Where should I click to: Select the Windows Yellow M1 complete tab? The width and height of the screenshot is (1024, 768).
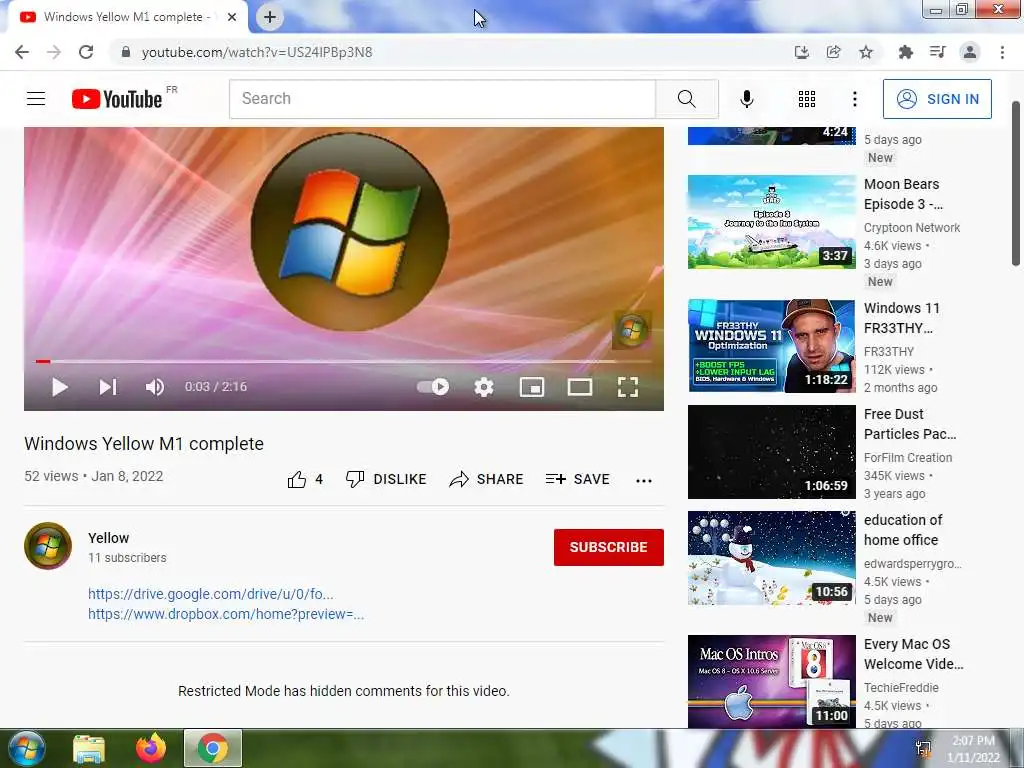(x=127, y=18)
